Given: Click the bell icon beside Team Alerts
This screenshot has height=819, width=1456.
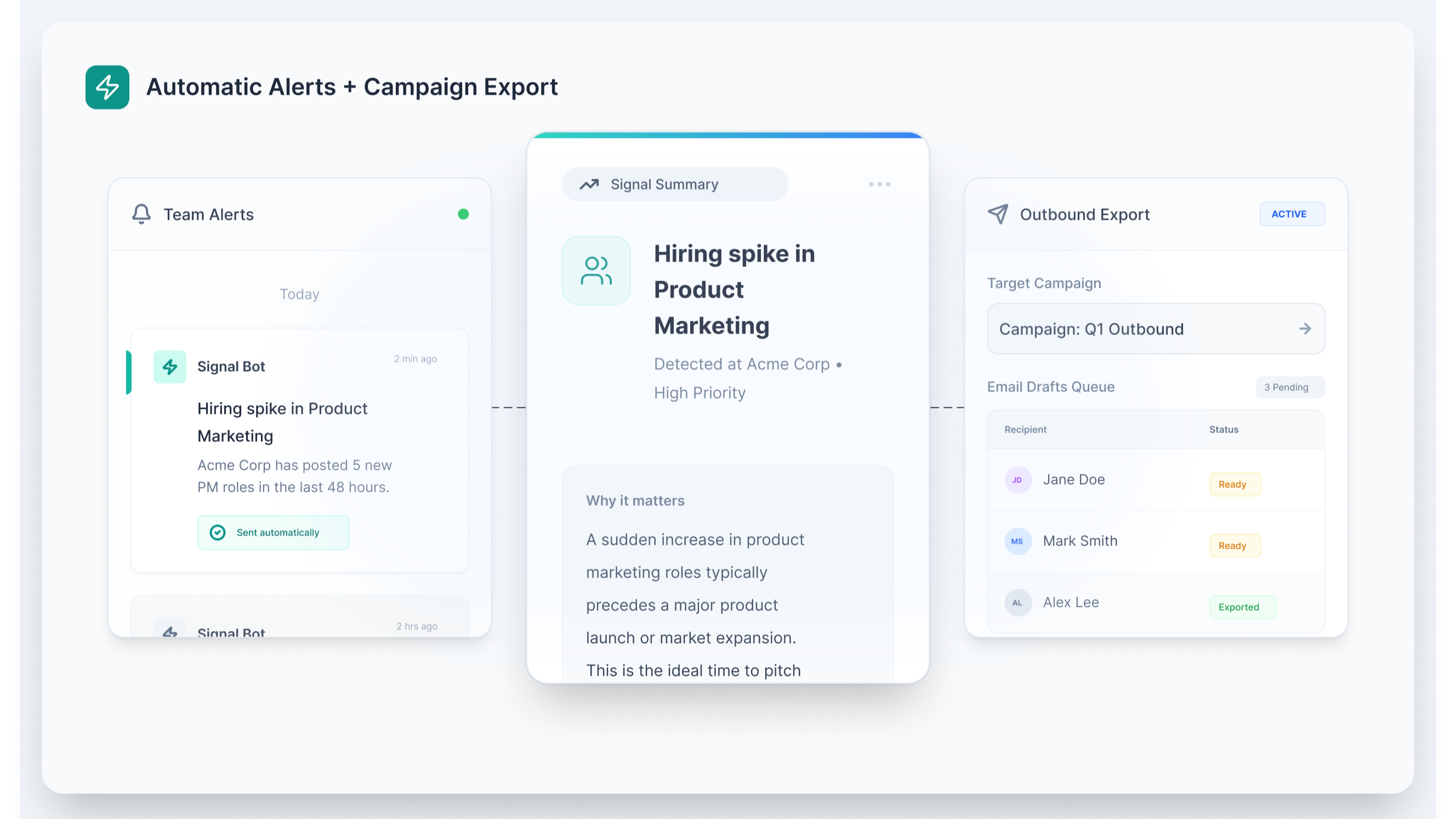Looking at the screenshot, I should click(x=141, y=214).
